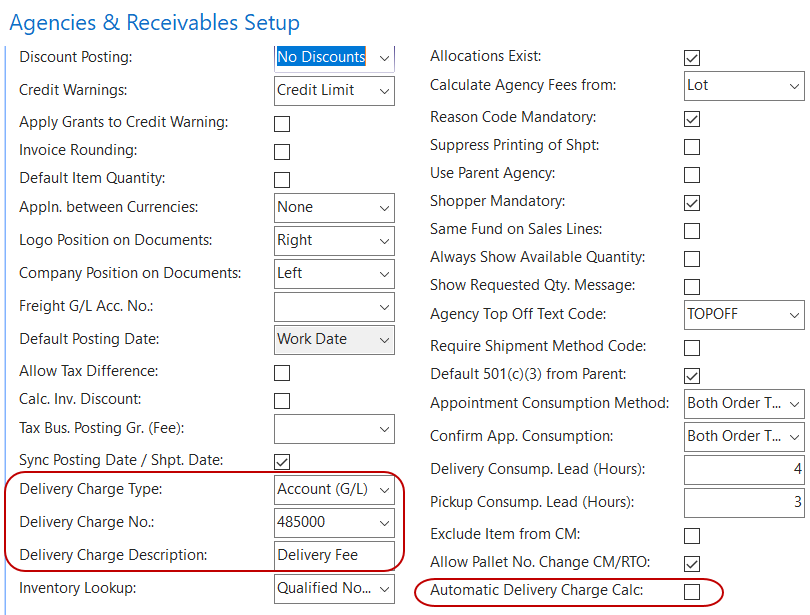Image resolution: width=810 pixels, height=615 pixels.
Task: Enable the Use Parent Agency checkbox
Action: (x=692, y=175)
